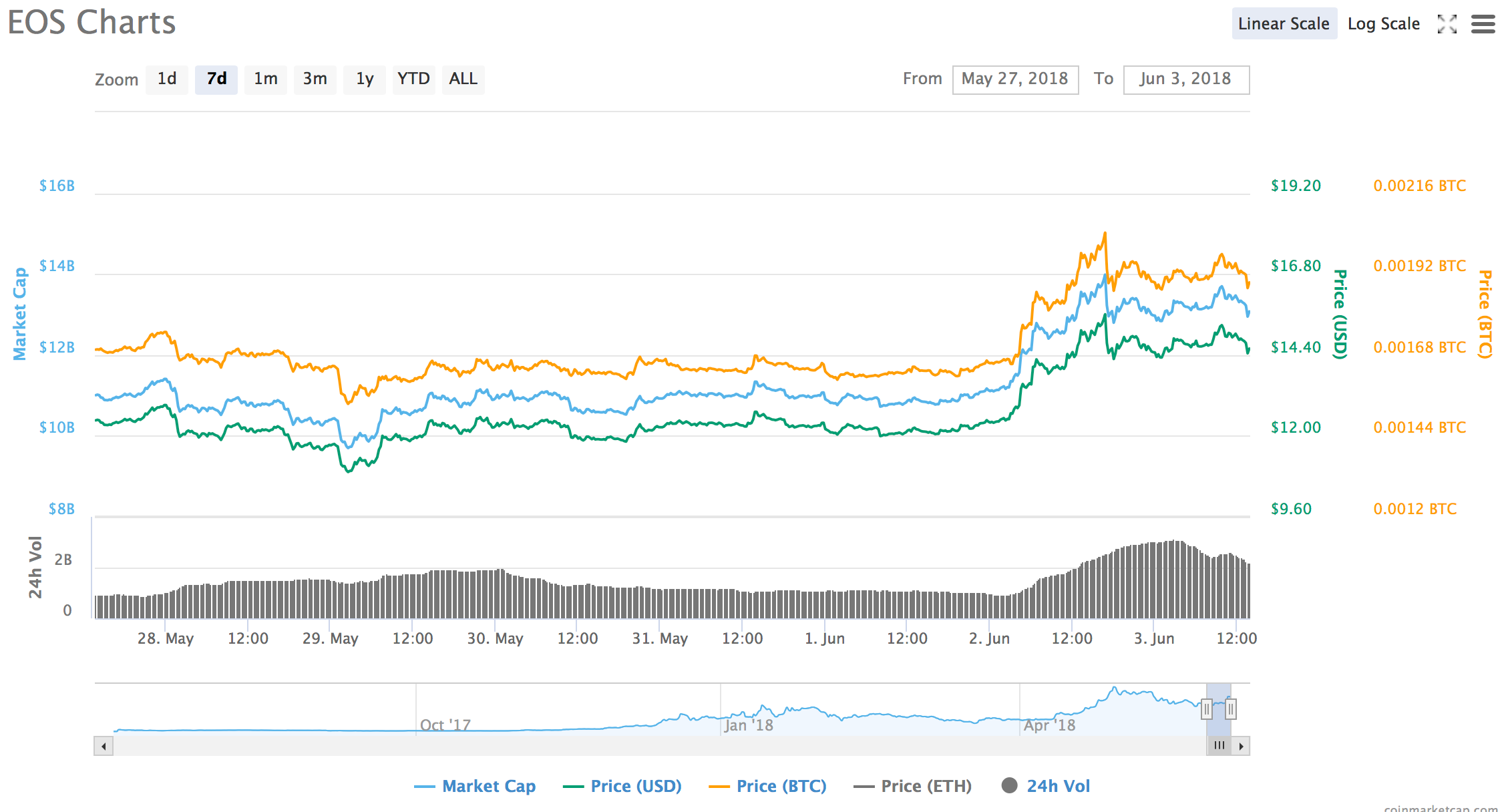Screen dimensions: 1512x812
Task: Edit the To date field
Action: point(1186,79)
